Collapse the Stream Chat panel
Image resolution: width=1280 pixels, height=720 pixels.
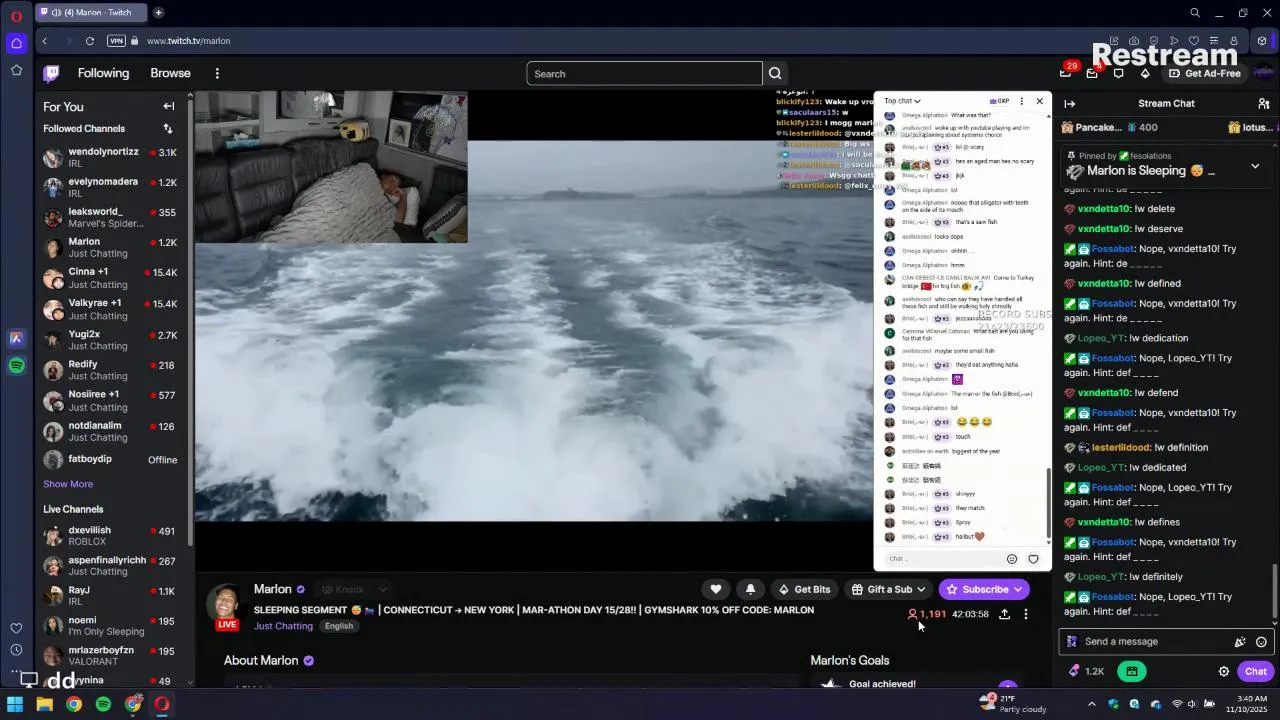coord(1069,103)
